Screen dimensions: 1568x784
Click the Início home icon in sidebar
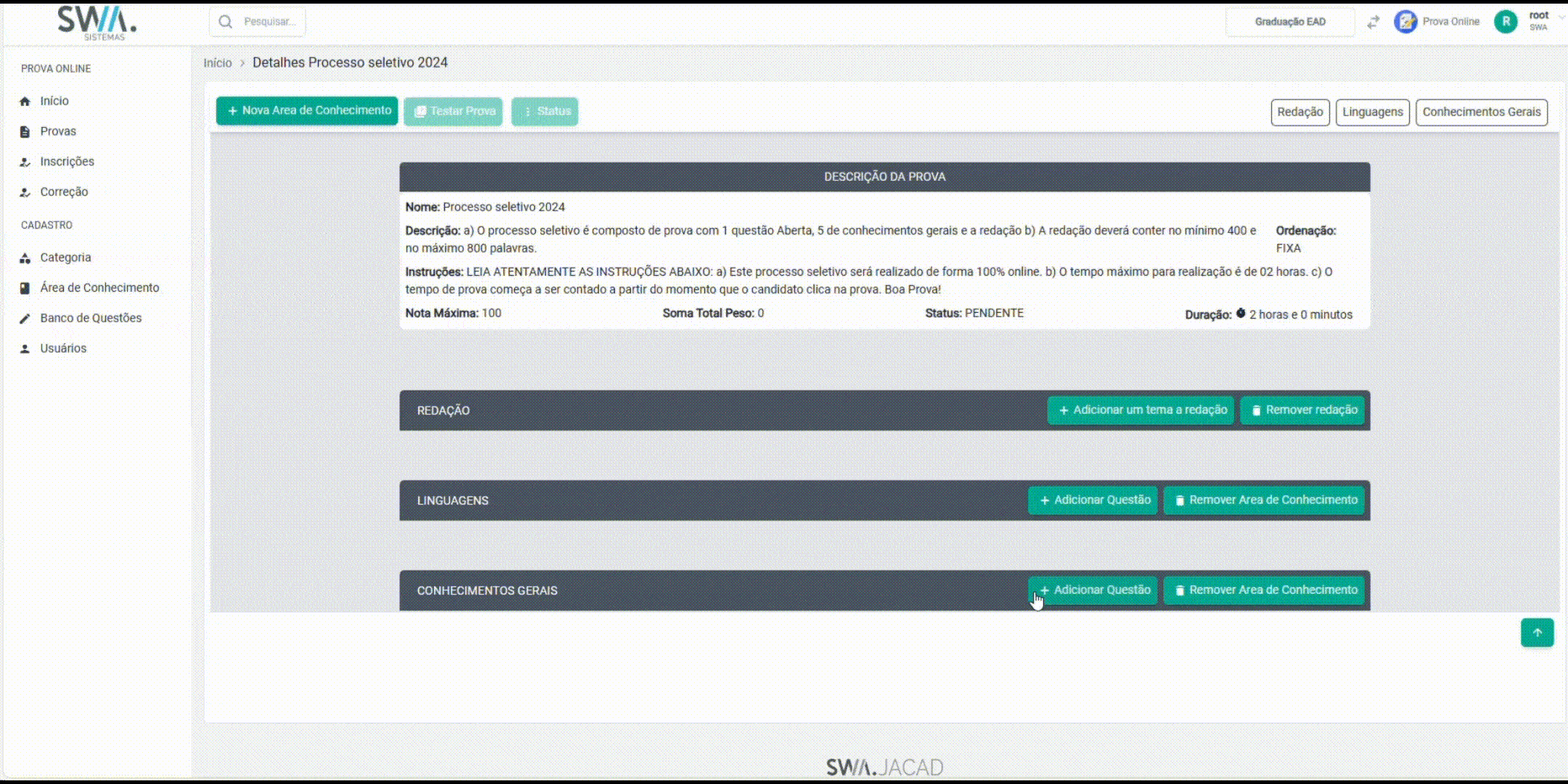(x=25, y=101)
